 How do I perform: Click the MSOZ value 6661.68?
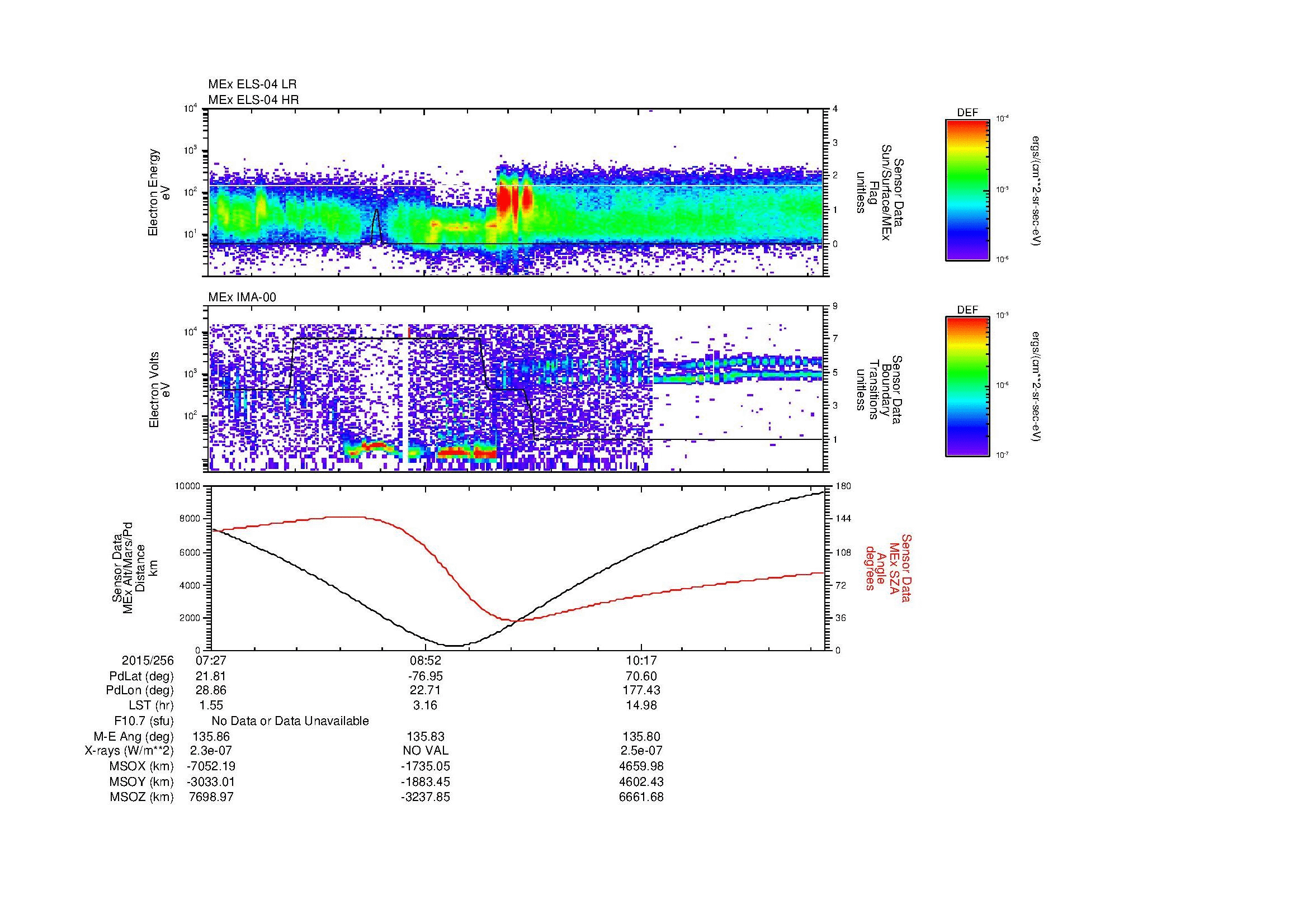[641, 797]
